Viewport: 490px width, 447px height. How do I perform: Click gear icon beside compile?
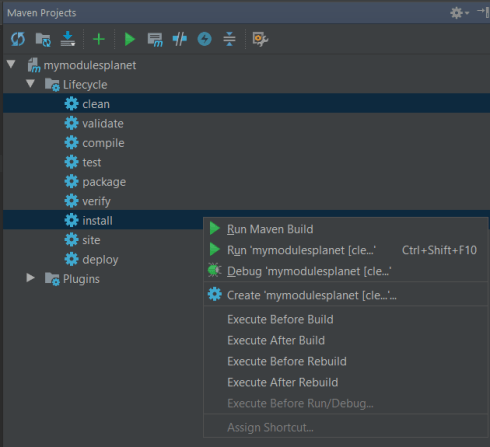(x=71, y=143)
